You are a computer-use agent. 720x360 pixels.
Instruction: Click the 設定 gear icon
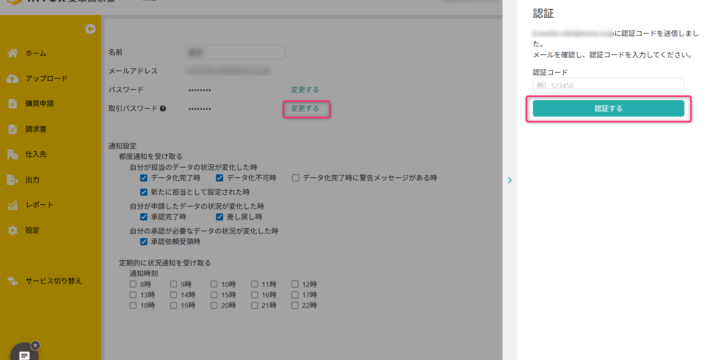[13, 230]
